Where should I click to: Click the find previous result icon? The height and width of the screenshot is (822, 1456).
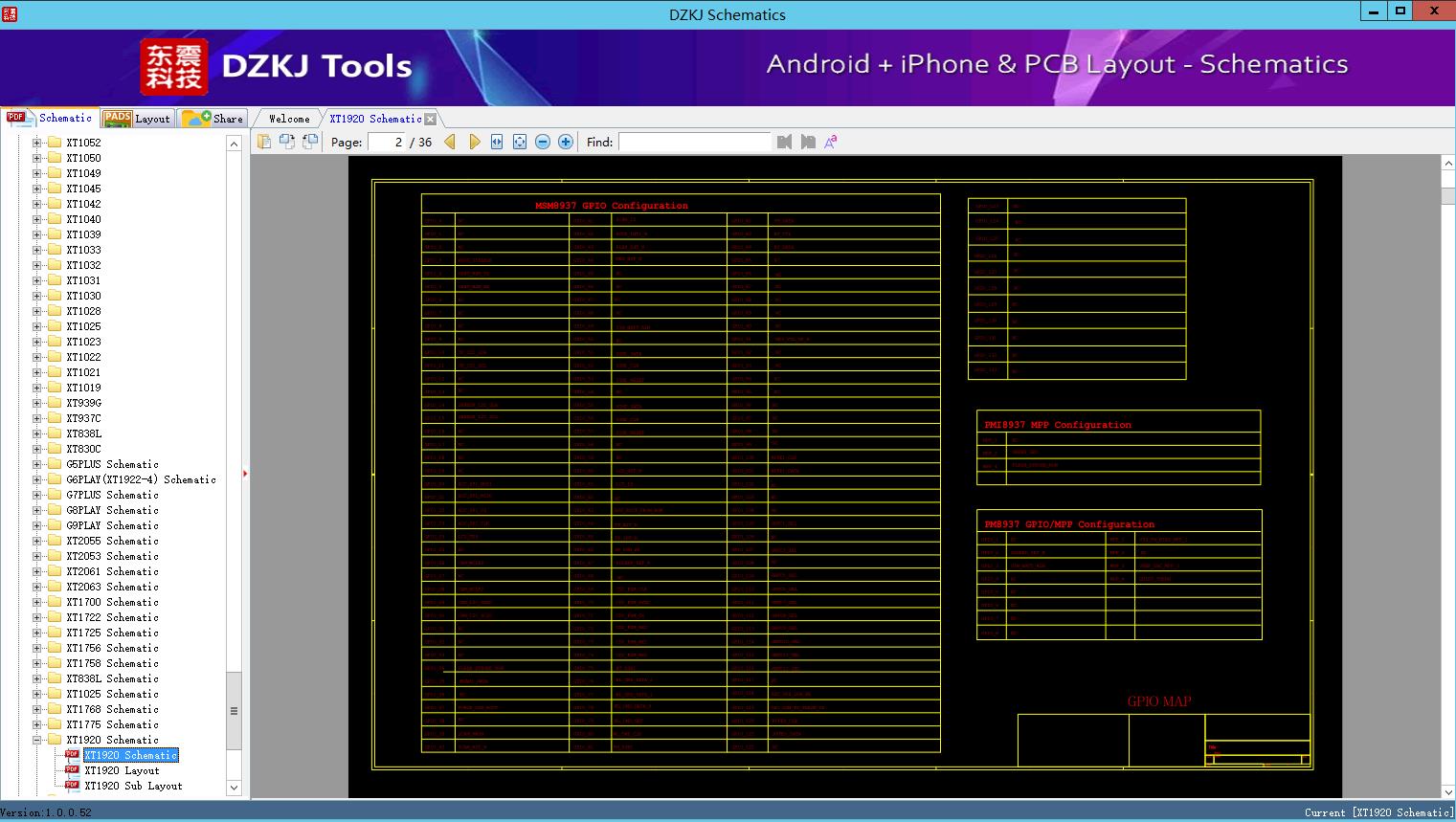(785, 142)
